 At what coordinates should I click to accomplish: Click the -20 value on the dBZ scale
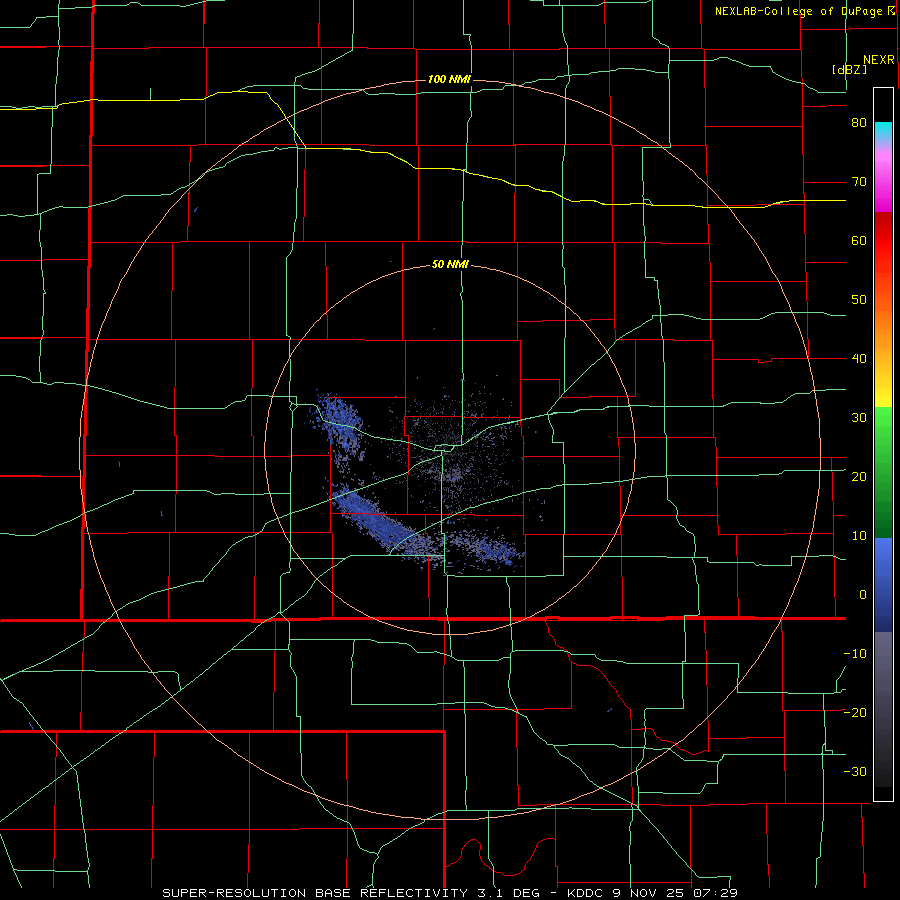[855, 712]
